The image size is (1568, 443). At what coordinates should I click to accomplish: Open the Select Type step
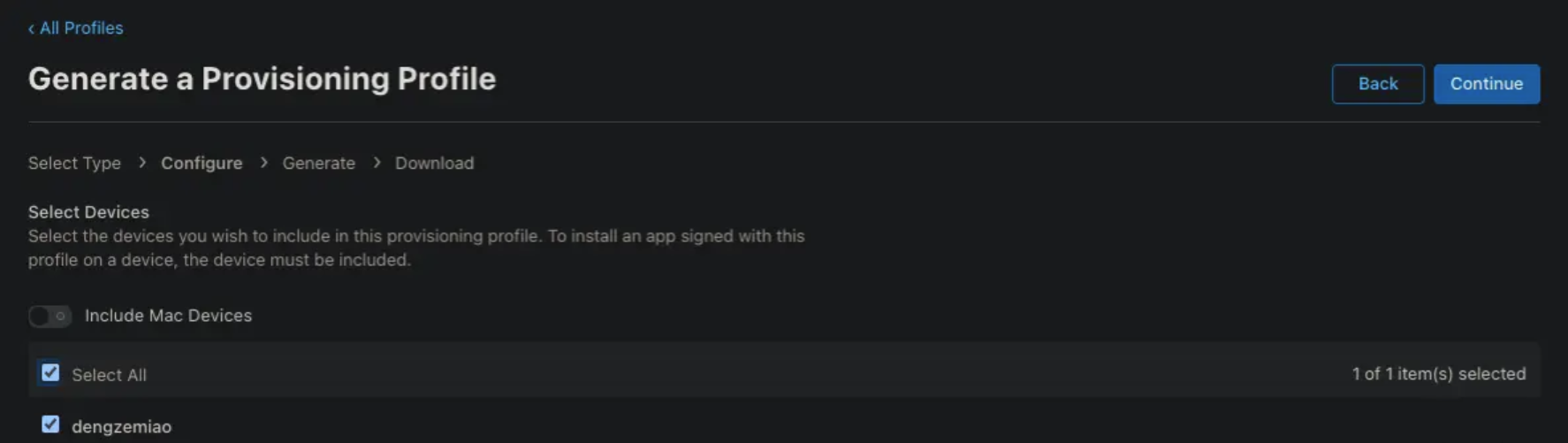coord(74,164)
